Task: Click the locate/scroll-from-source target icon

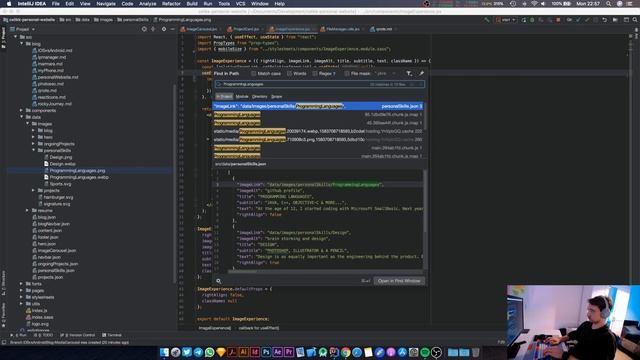Action: (144, 29)
